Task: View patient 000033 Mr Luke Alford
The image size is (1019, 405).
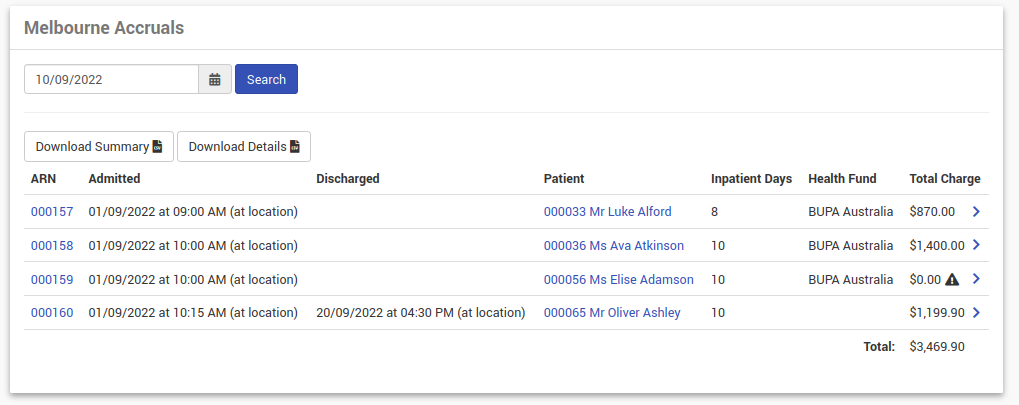Action: click(x=607, y=212)
